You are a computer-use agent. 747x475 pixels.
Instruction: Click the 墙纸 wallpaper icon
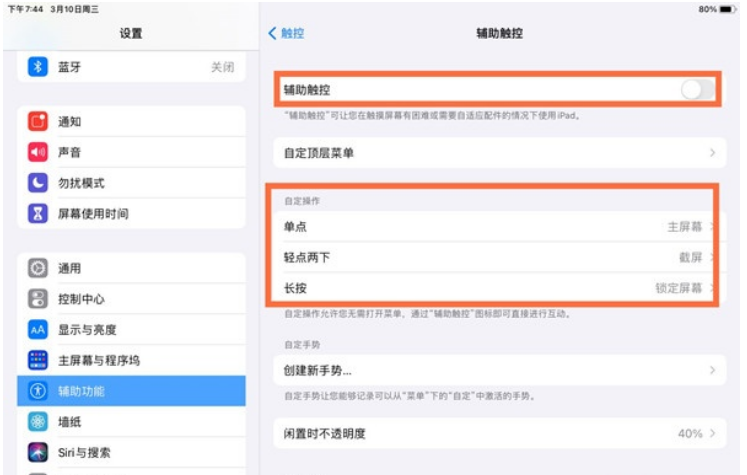pos(38,422)
